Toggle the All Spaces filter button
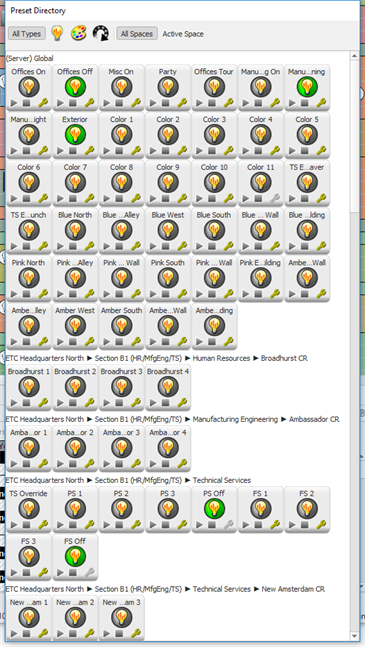The height and width of the screenshot is (652, 365). pos(137,34)
